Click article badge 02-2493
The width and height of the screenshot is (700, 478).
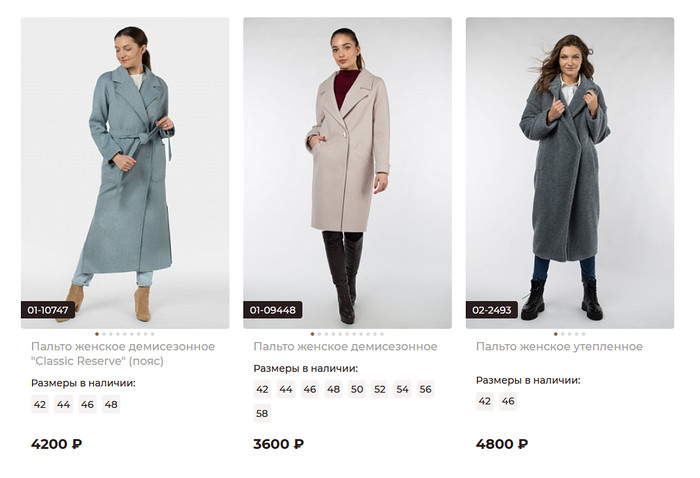[x=491, y=310]
